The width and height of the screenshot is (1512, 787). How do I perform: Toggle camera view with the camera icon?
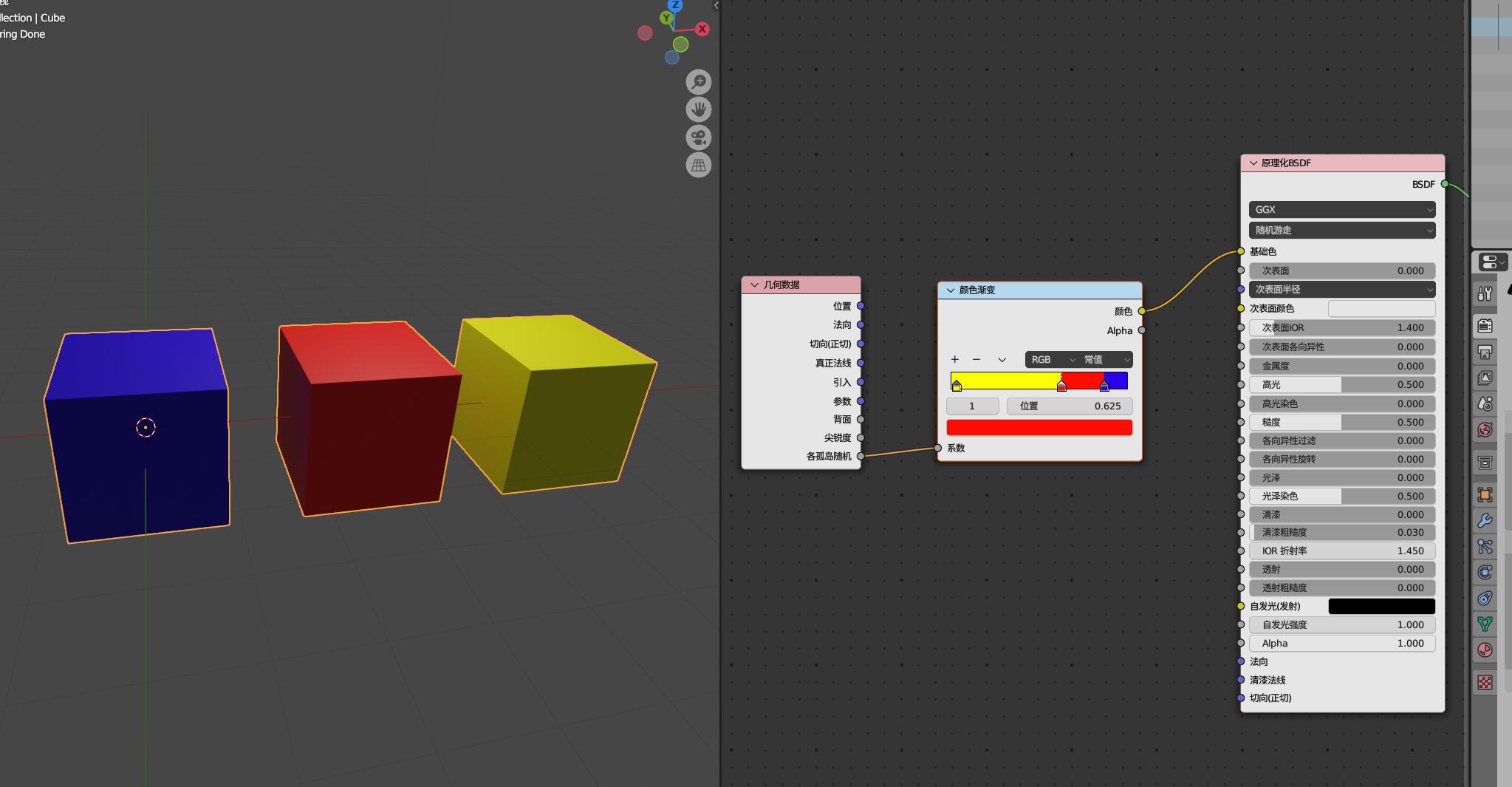(x=698, y=137)
